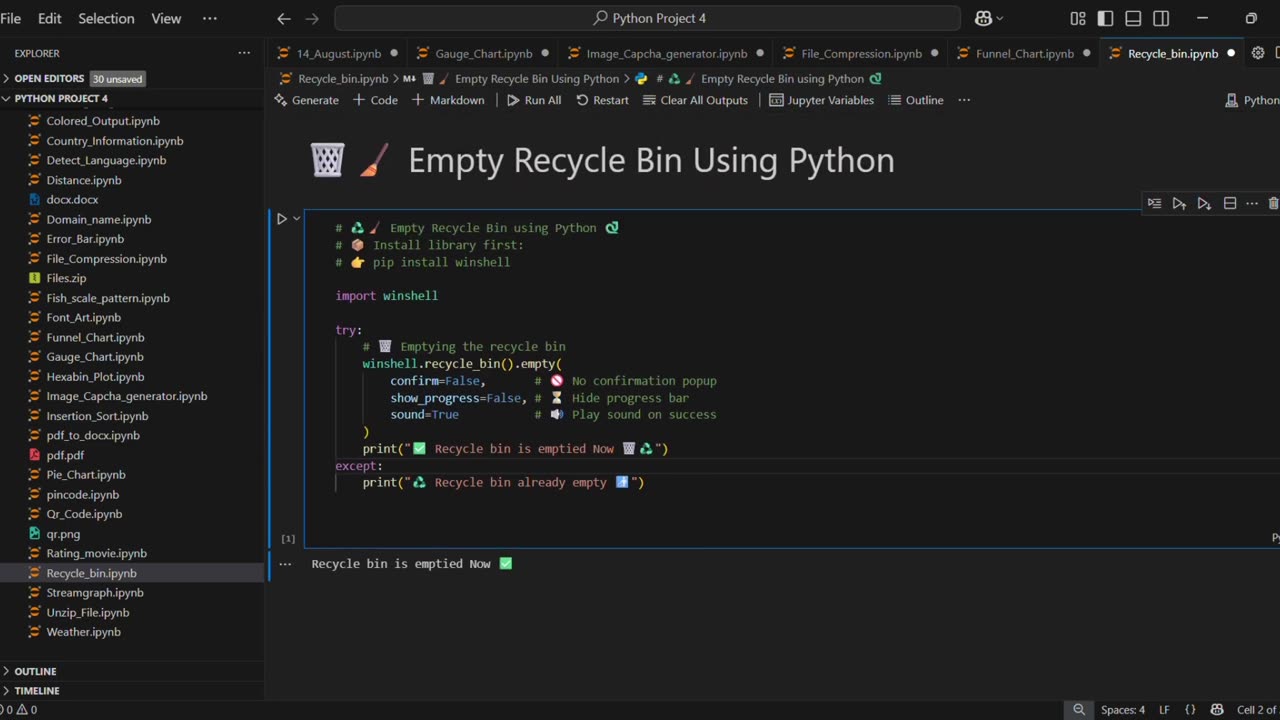Collapse the Python Project 4 folder
This screenshot has width=1280, height=720.
61,98
